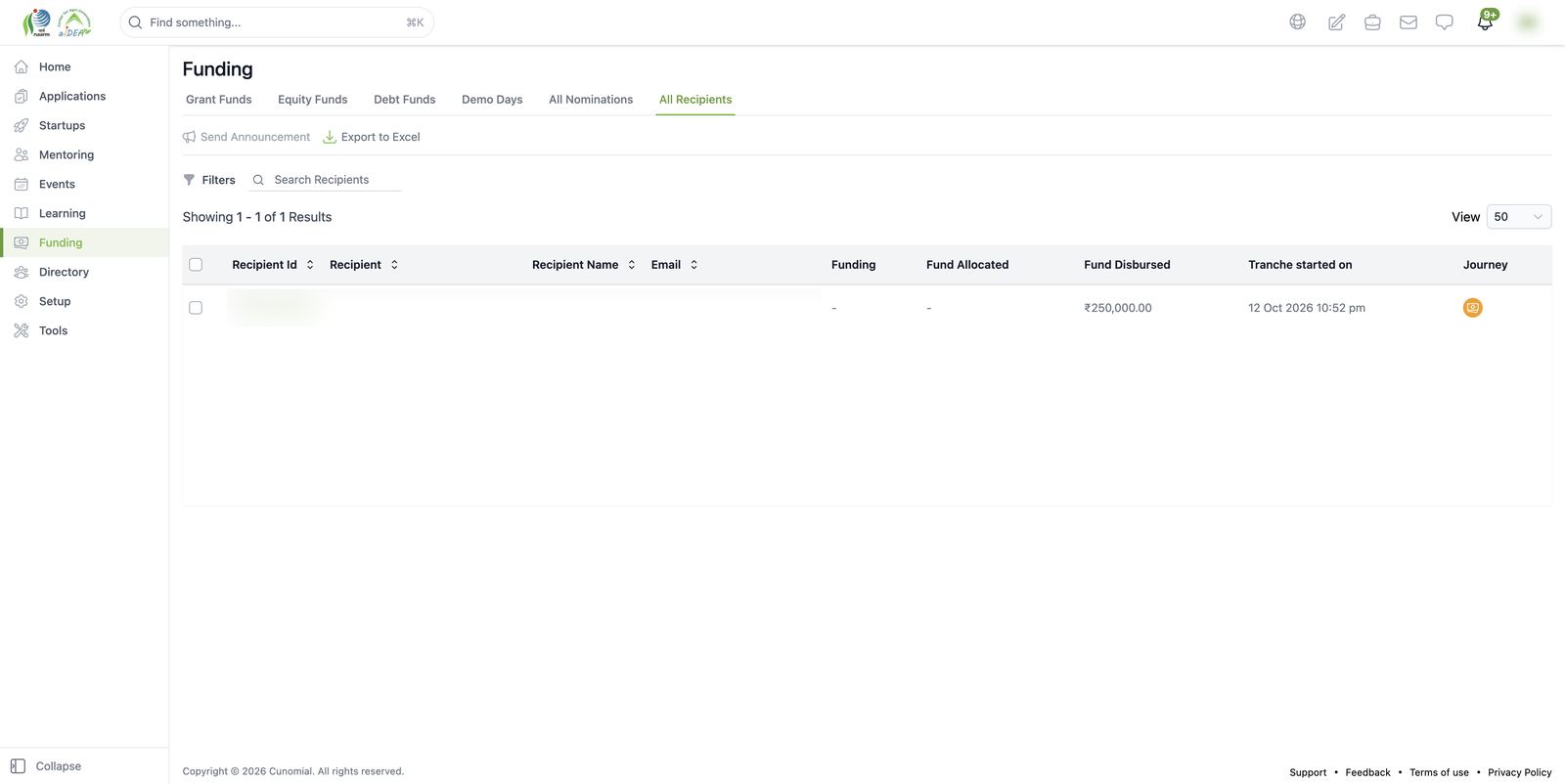Screen dimensions: 1565x784
Task: Open the mail envelope icon
Action: pos(1408,22)
